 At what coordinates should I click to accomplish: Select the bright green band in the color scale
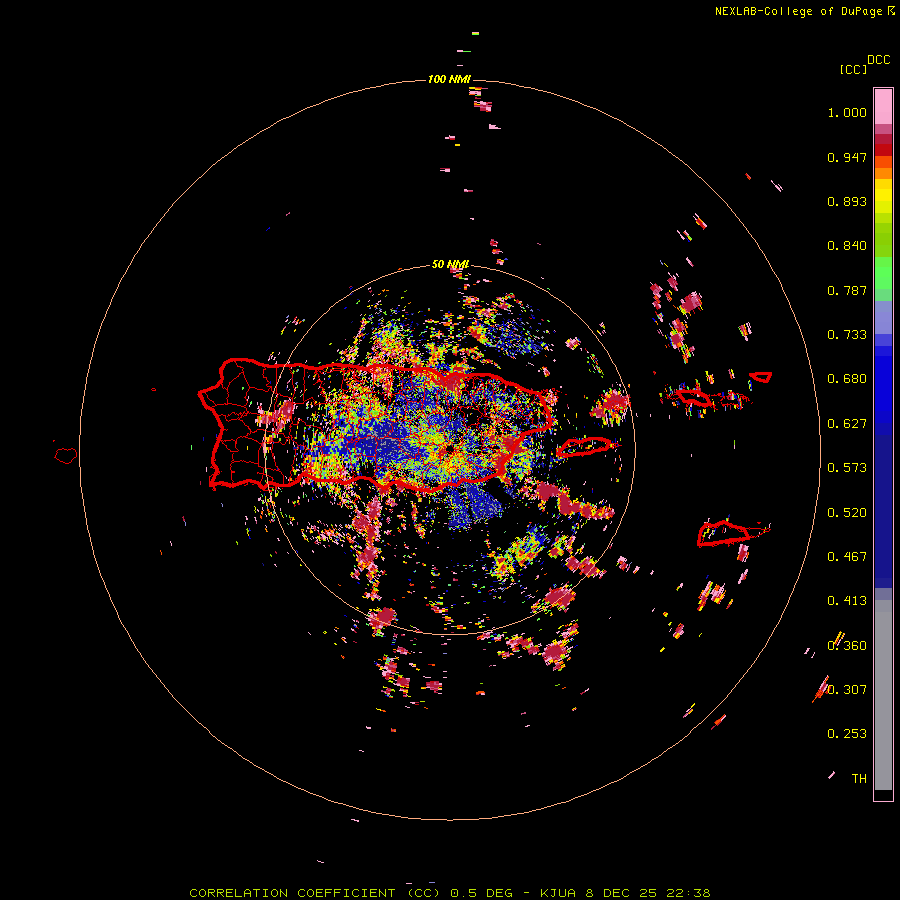click(x=883, y=273)
